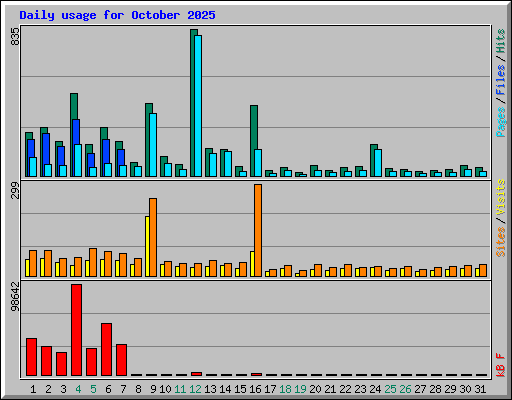Click day 4 on the x-axis
Screen dimensions: 512x400
(x=78, y=389)
